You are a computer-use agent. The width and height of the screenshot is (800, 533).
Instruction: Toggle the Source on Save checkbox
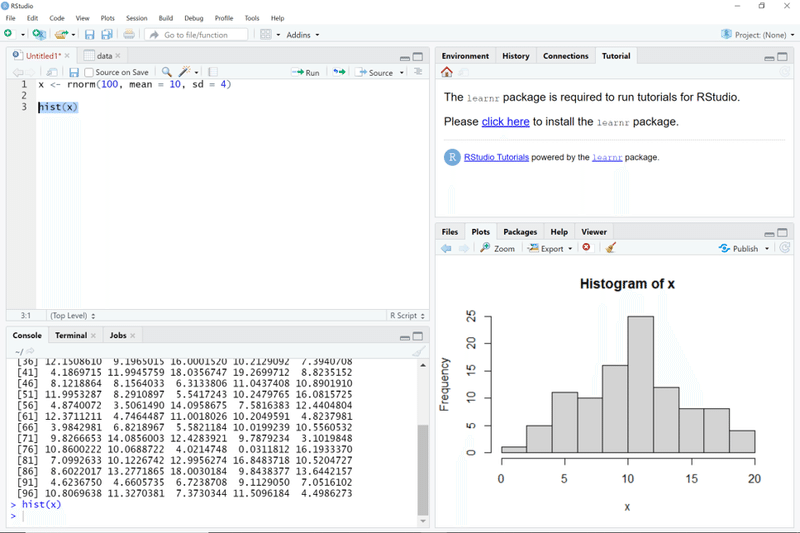pyautogui.click(x=89, y=72)
